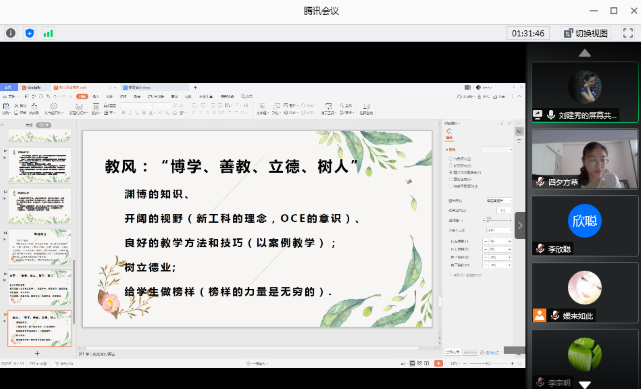This screenshot has width=641, height=389.
Task: Decrease the second offset stepper with minus
Action: pyautogui.click(x=486, y=249)
